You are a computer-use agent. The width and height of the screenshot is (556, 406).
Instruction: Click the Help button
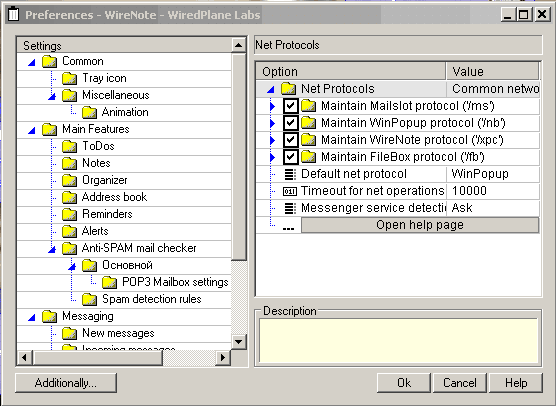[516, 383]
